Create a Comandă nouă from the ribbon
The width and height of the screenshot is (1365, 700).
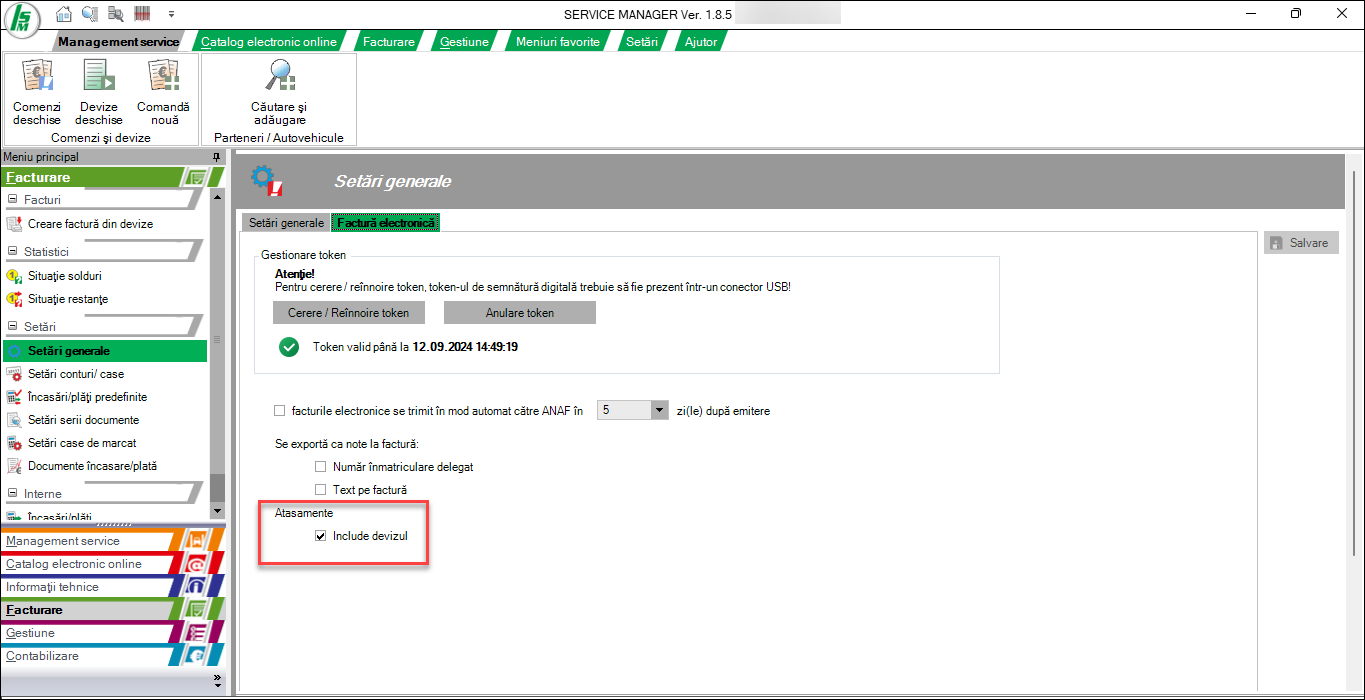coord(163,92)
